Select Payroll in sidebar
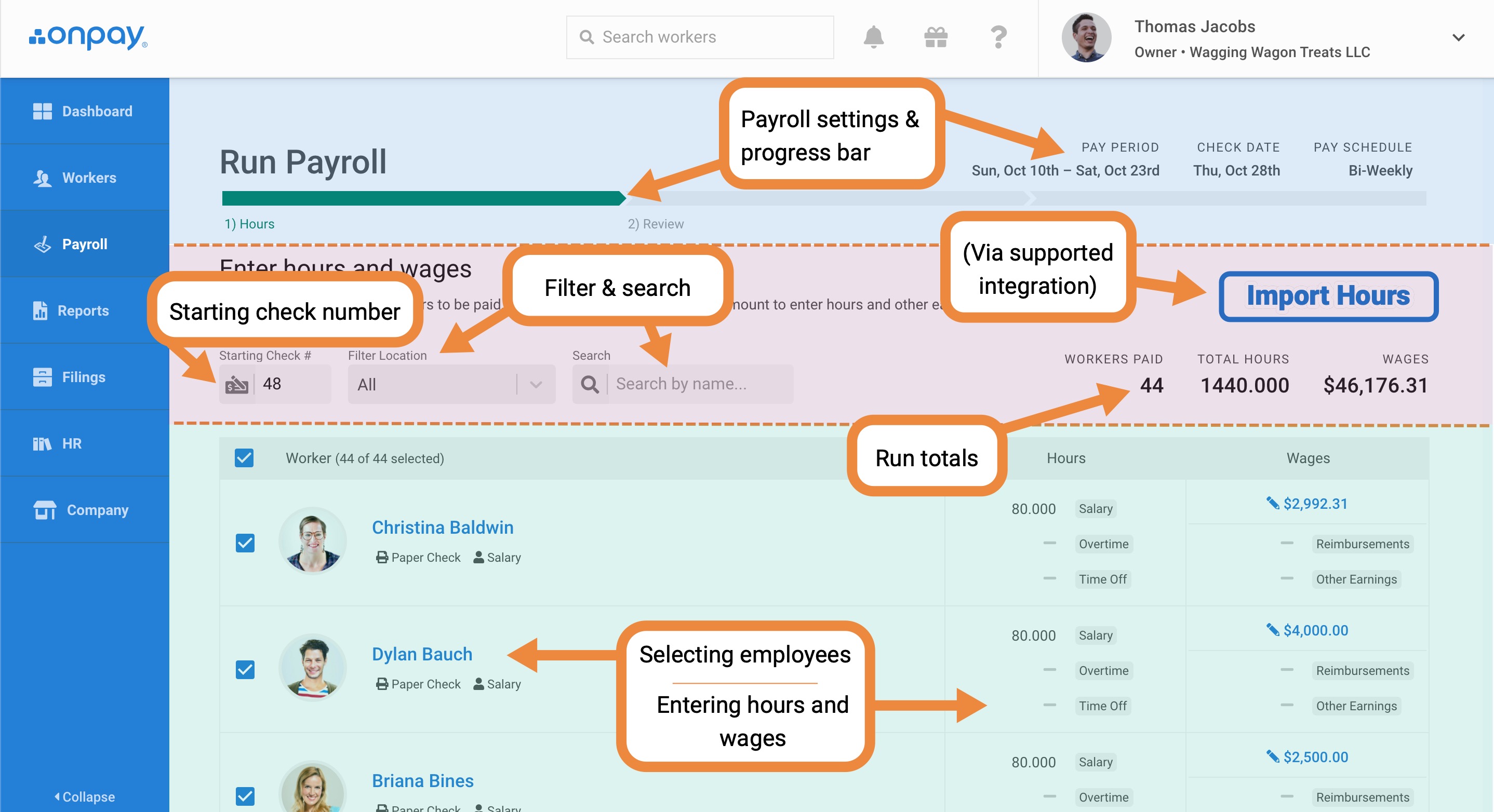Viewport: 1494px width, 812px height. (x=85, y=244)
